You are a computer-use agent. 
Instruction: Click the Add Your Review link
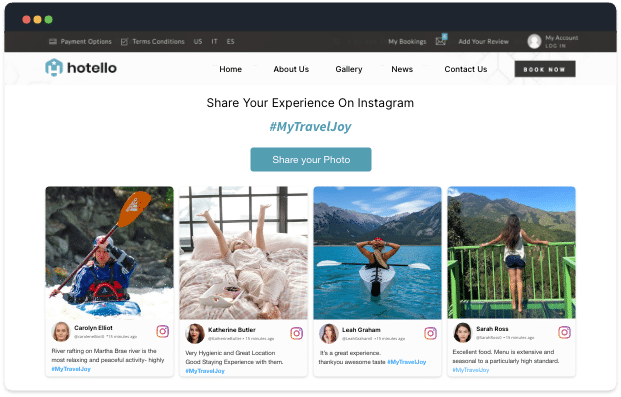click(x=483, y=42)
